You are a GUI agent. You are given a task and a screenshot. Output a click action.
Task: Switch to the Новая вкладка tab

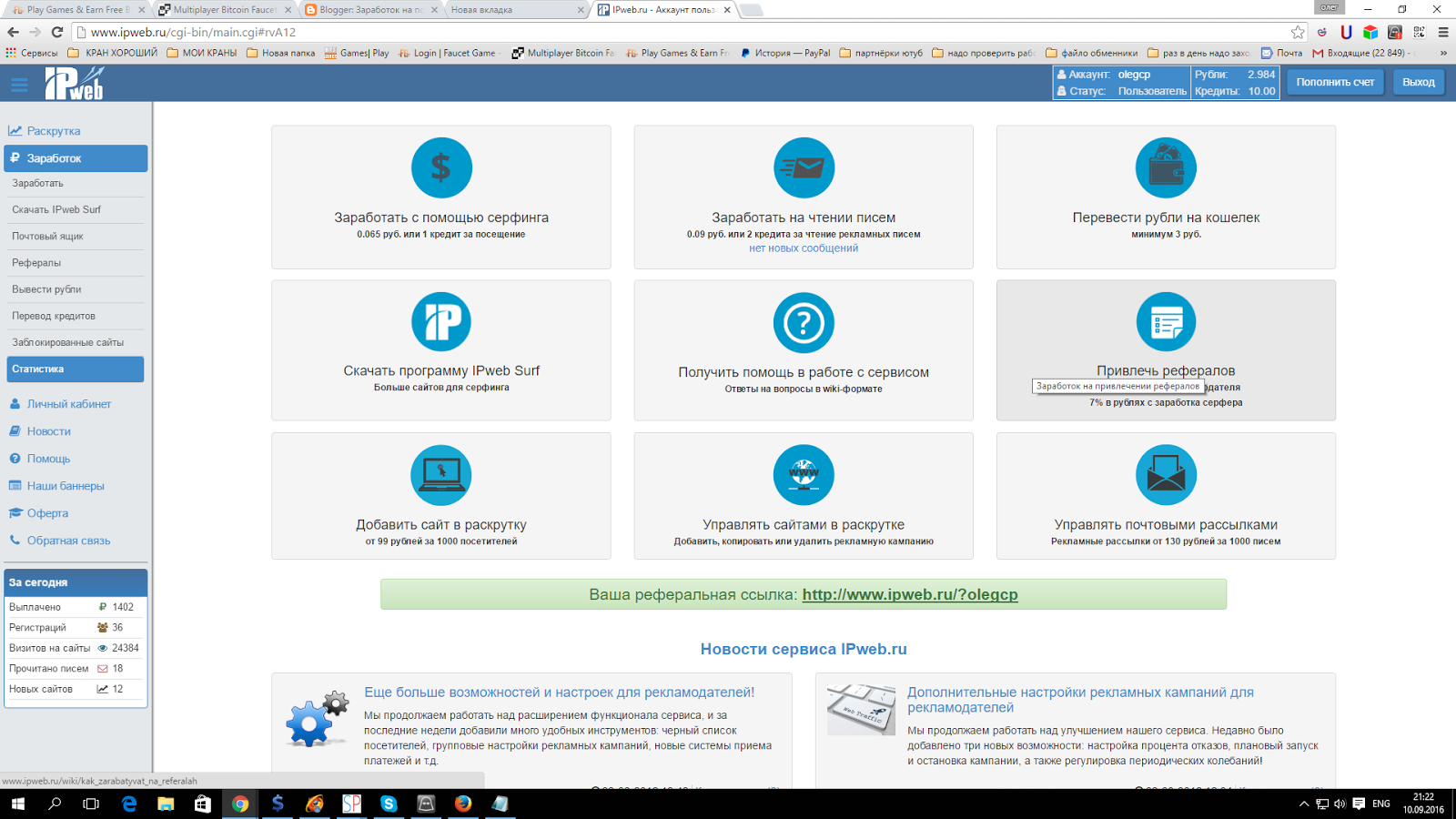(517, 10)
